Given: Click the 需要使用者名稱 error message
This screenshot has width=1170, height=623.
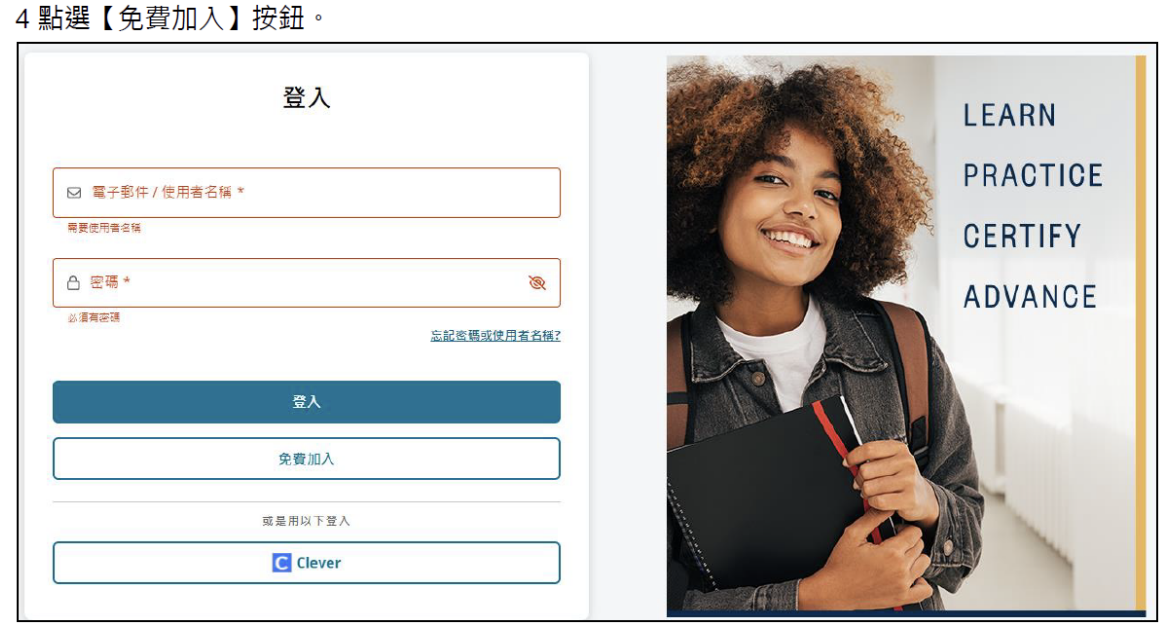Looking at the screenshot, I should (104, 228).
